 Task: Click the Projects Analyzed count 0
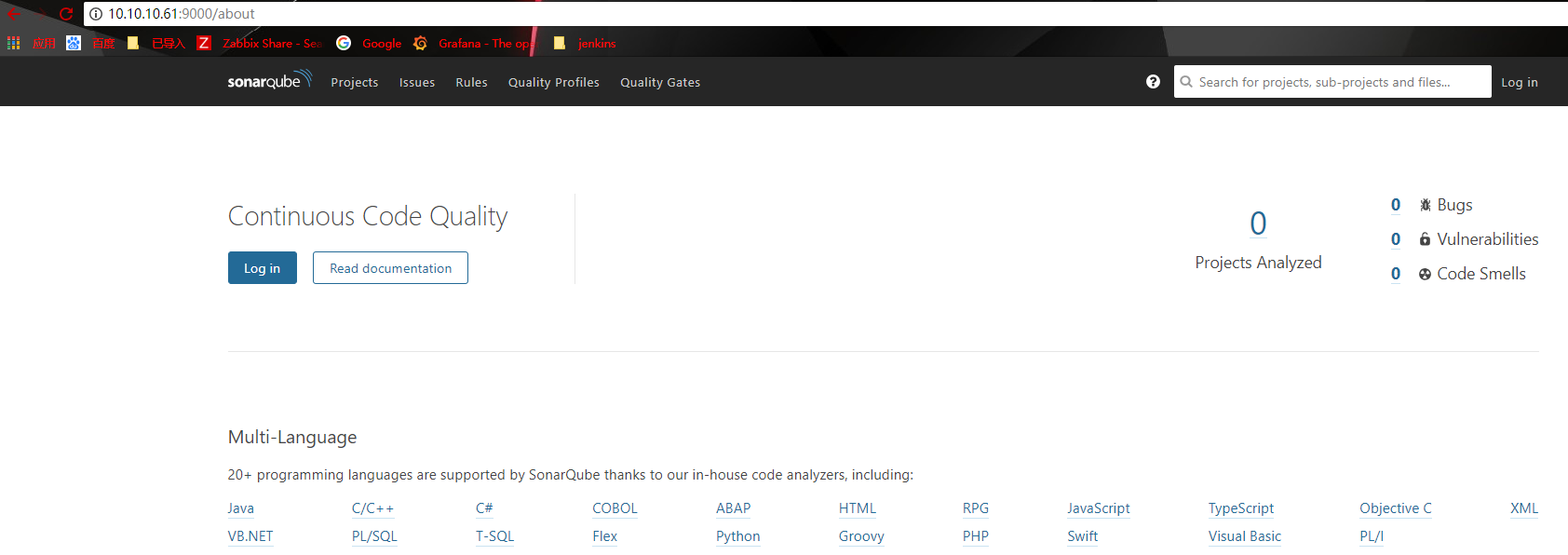pos(1258,223)
